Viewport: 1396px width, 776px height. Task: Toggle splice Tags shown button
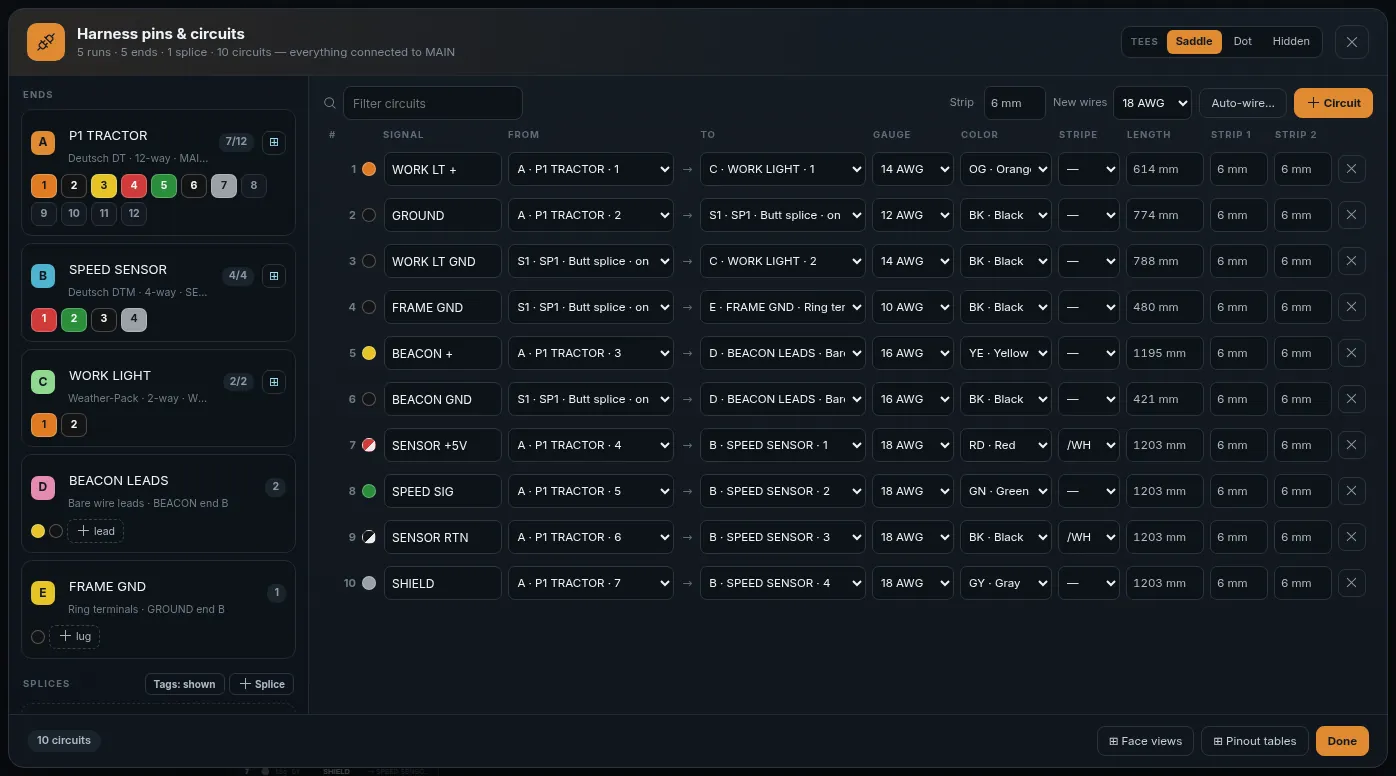coord(184,684)
